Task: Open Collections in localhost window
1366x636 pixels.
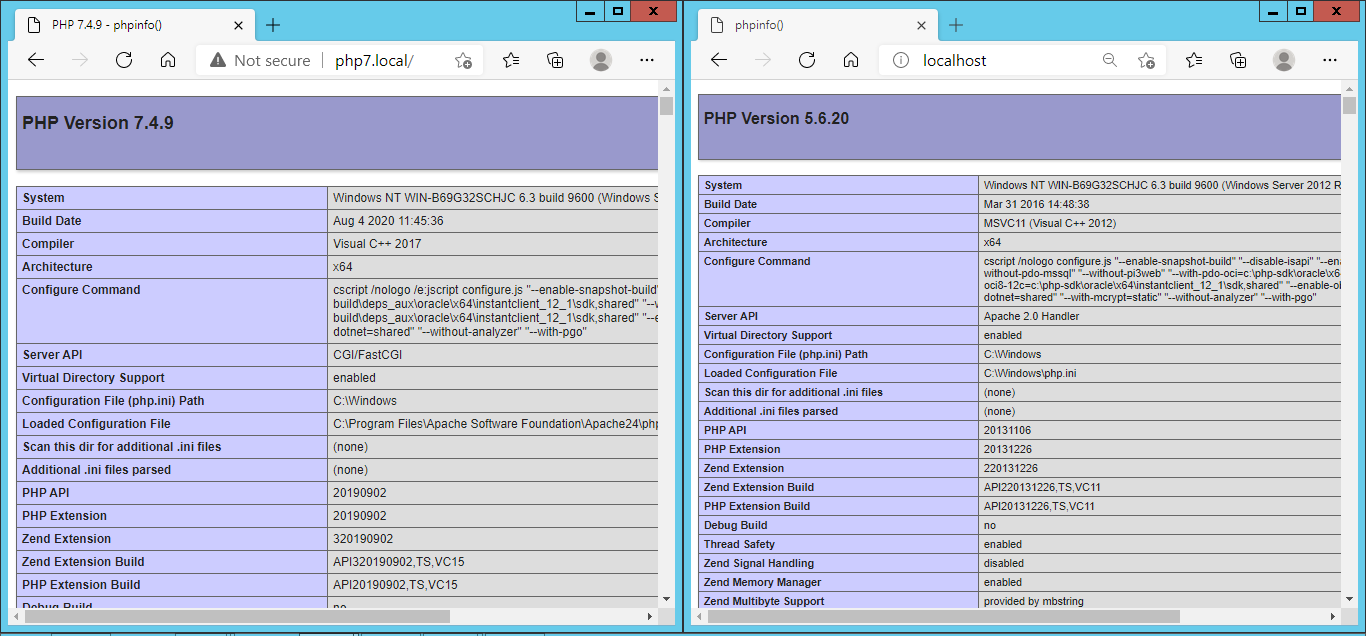Action: pyautogui.click(x=1239, y=60)
